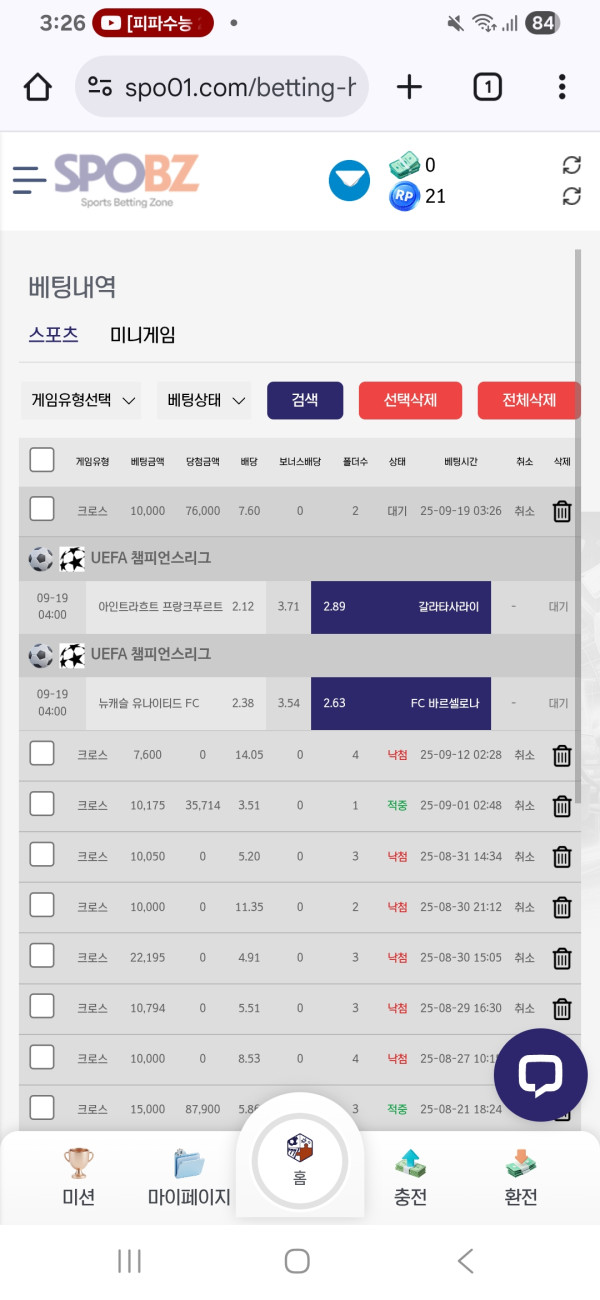Check the box for the 7,600 bet row
This screenshot has width=600, height=1300.
coord(42,754)
